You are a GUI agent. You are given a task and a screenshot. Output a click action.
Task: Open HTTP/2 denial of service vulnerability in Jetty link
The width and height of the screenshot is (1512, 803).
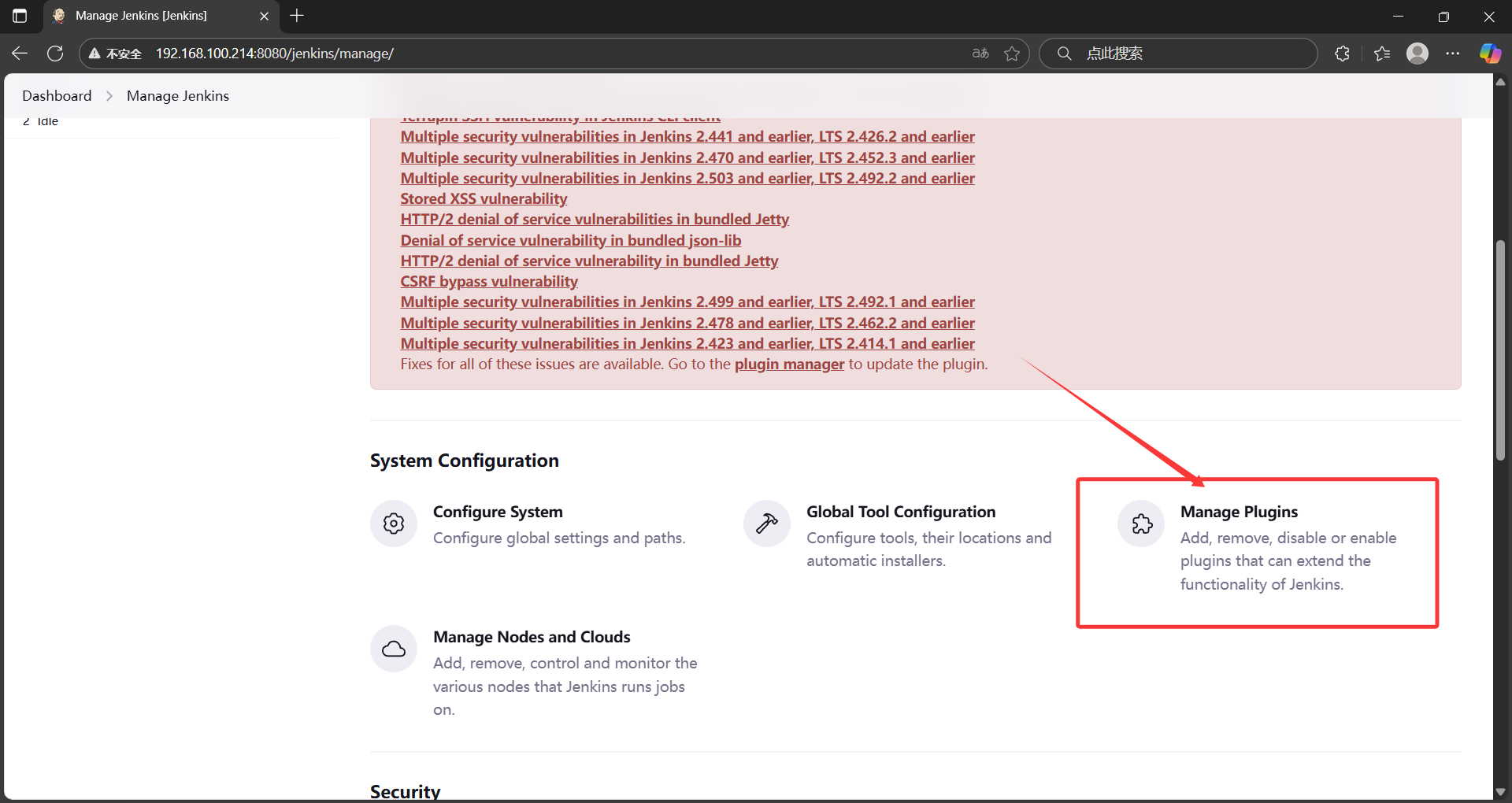pyautogui.click(x=589, y=261)
